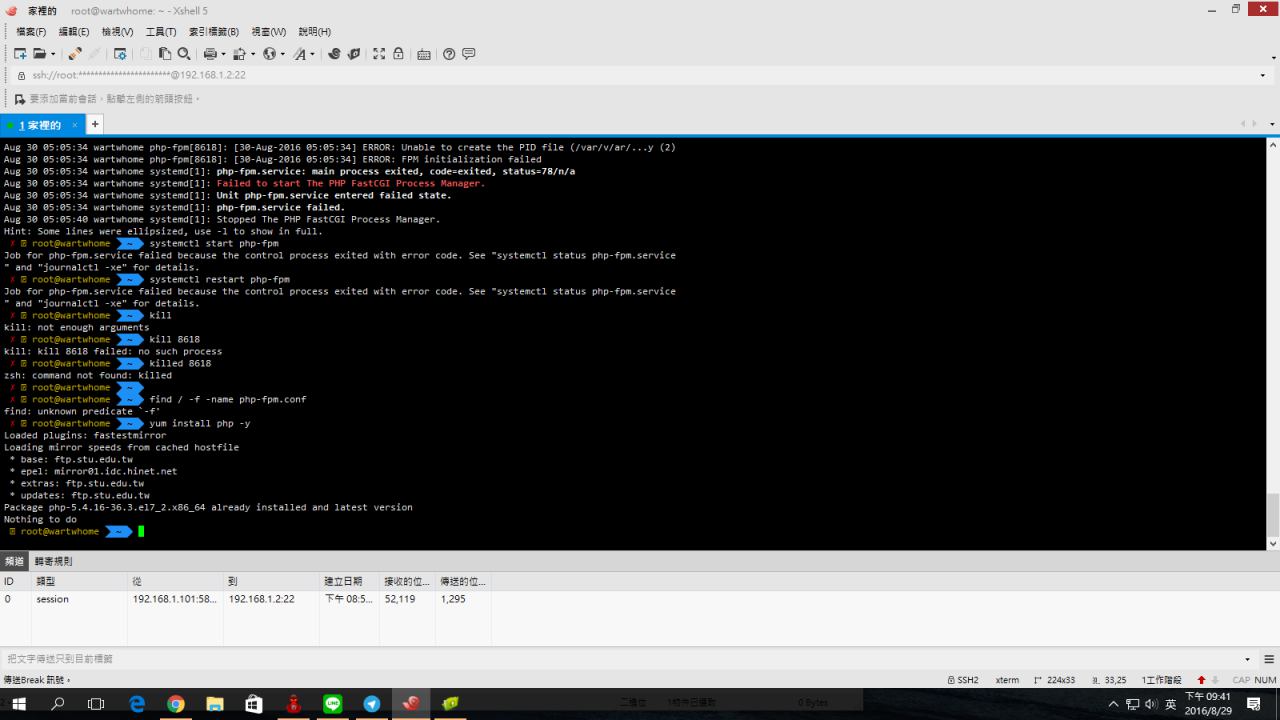Open session properties gear icon
1280x720 pixels.
[120, 54]
